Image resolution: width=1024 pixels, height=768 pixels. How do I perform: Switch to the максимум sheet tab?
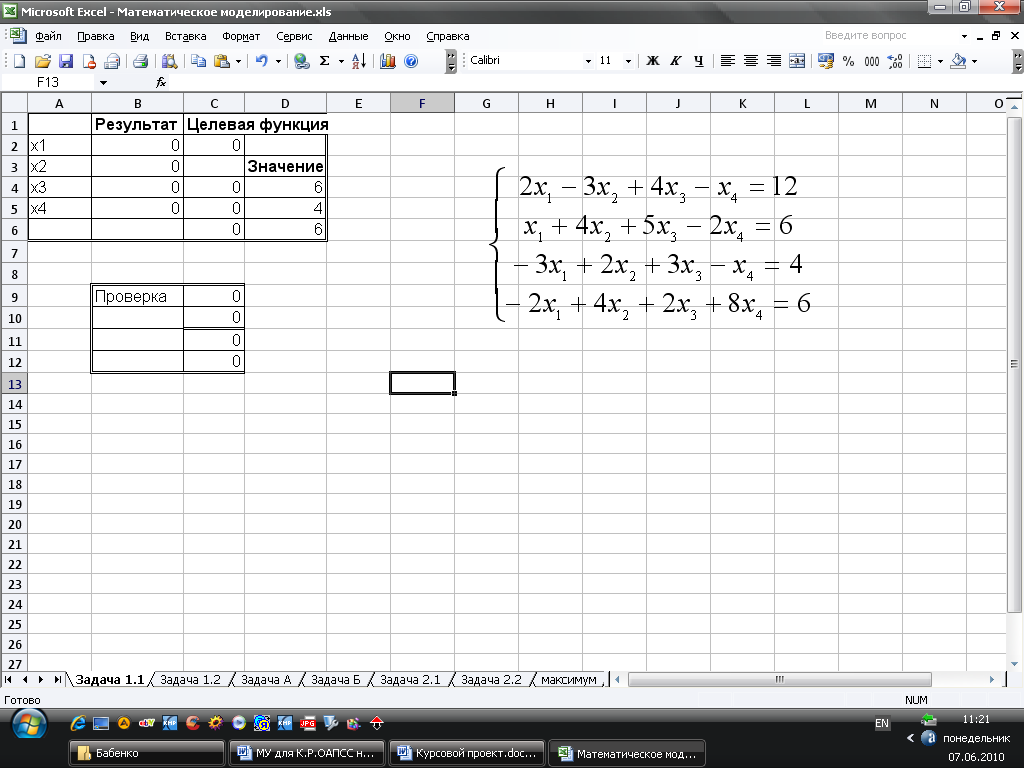click(569, 680)
